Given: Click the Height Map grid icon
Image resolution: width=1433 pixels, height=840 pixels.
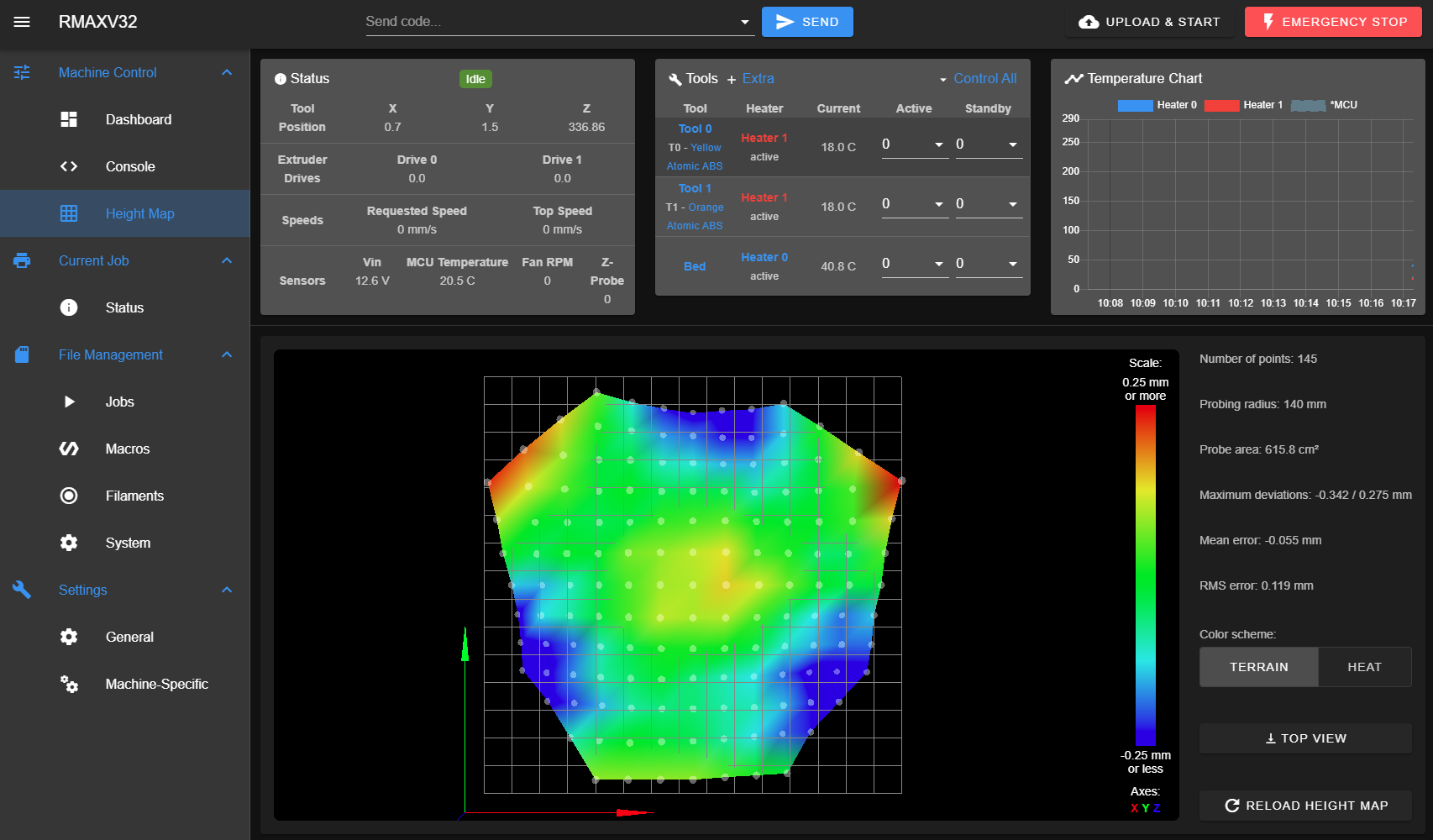Looking at the screenshot, I should pyautogui.click(x=69, y=213).
